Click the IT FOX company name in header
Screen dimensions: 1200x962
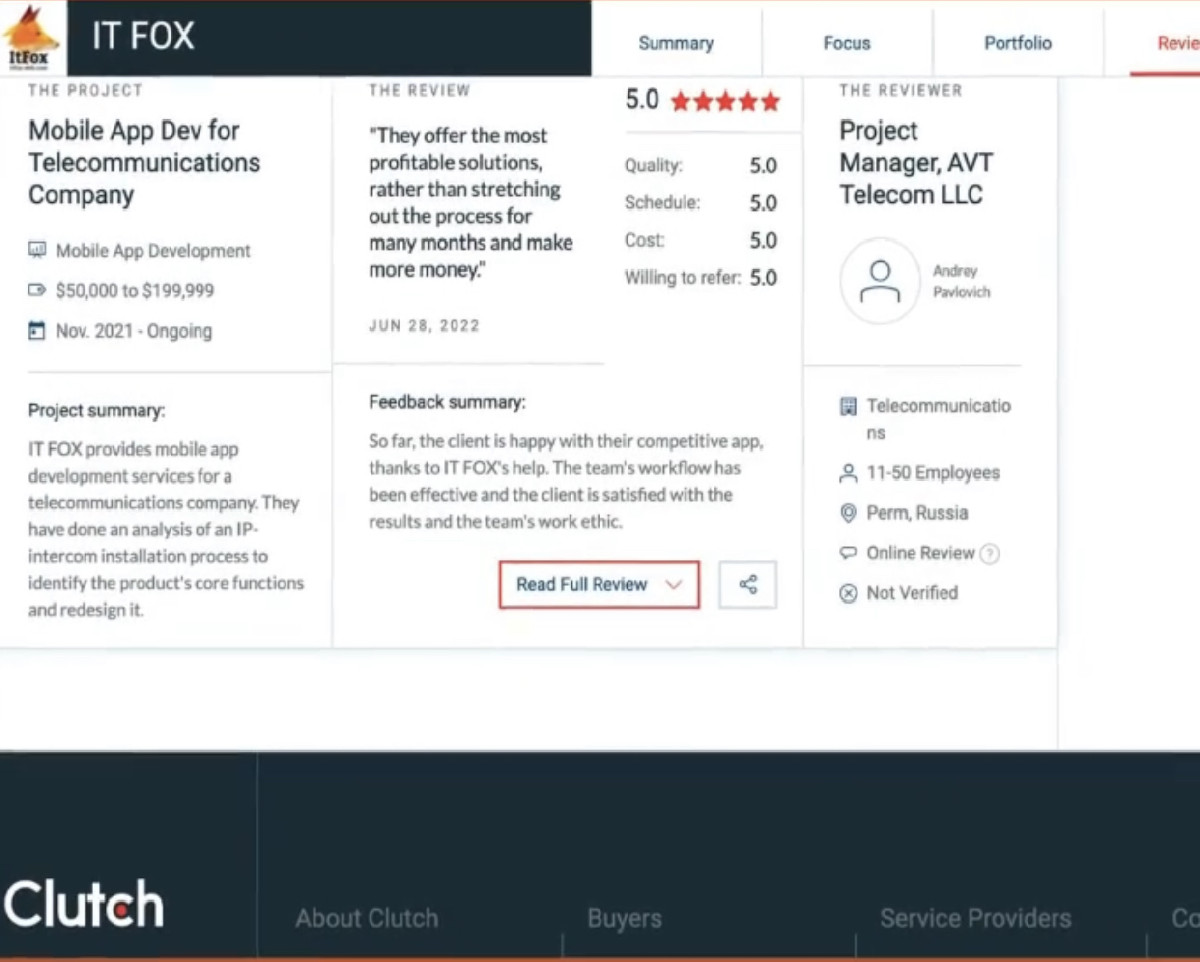pyautogui.click(x=143, y=37)
